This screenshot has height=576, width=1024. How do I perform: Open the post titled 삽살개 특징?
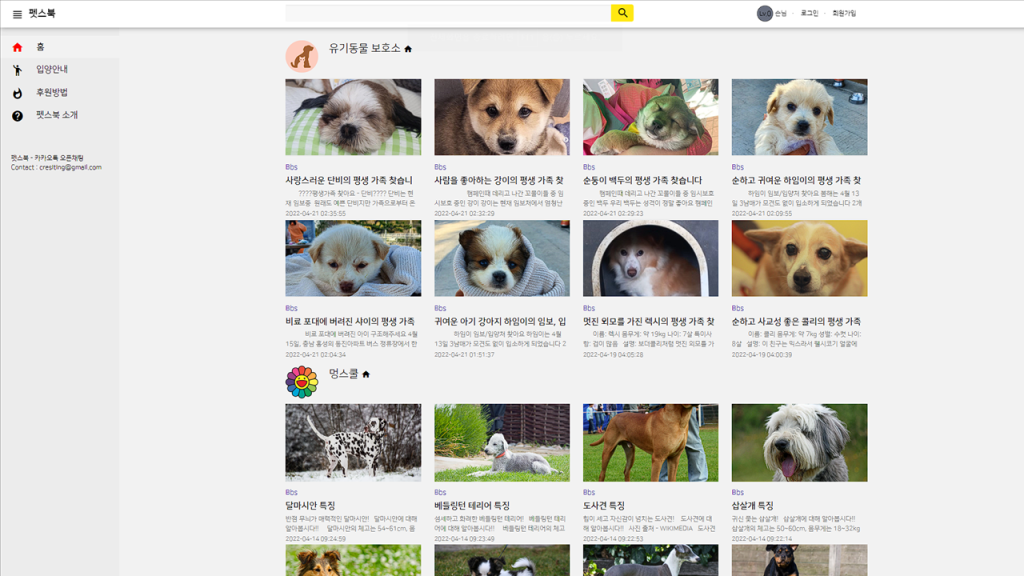pyautogui.click(x=752, y=506)
